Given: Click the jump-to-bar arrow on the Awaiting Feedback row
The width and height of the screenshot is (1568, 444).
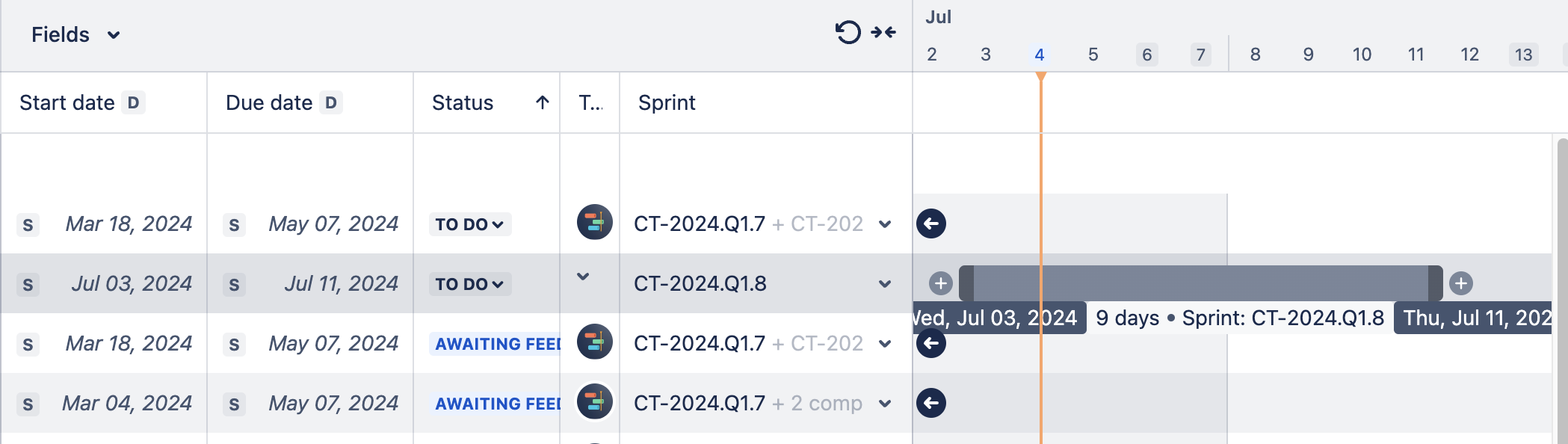Looking at the screenshot, I should tap(932, 343).
